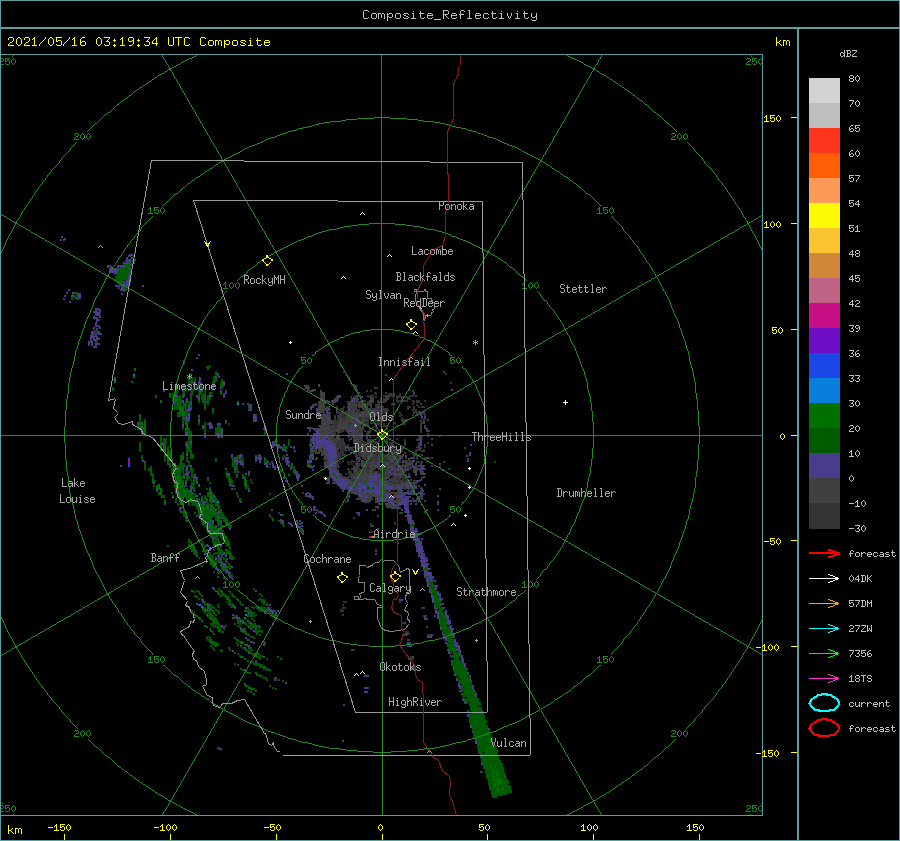900x841 pixels.
Task: Click the Limestone label
Action: click(189, 386)
